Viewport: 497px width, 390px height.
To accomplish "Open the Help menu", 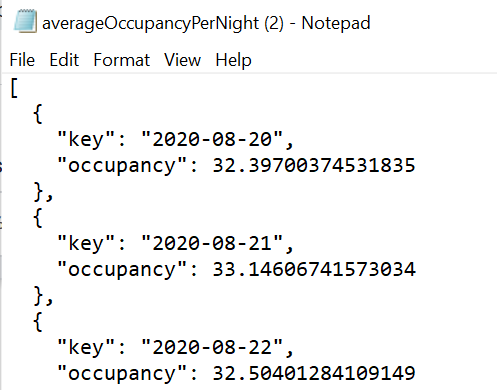I will (233, 60).
